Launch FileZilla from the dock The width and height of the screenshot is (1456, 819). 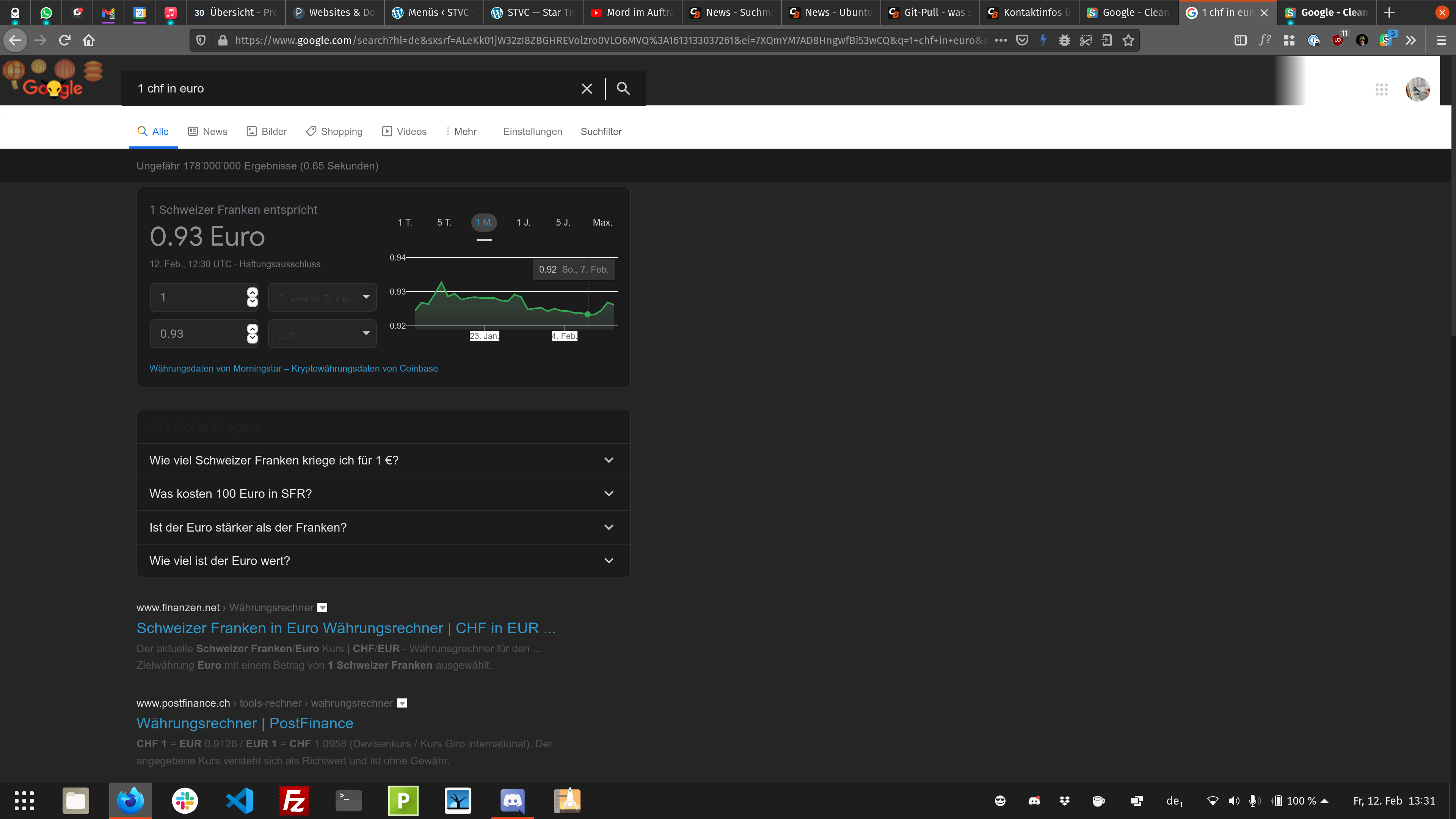click(294, 800)
